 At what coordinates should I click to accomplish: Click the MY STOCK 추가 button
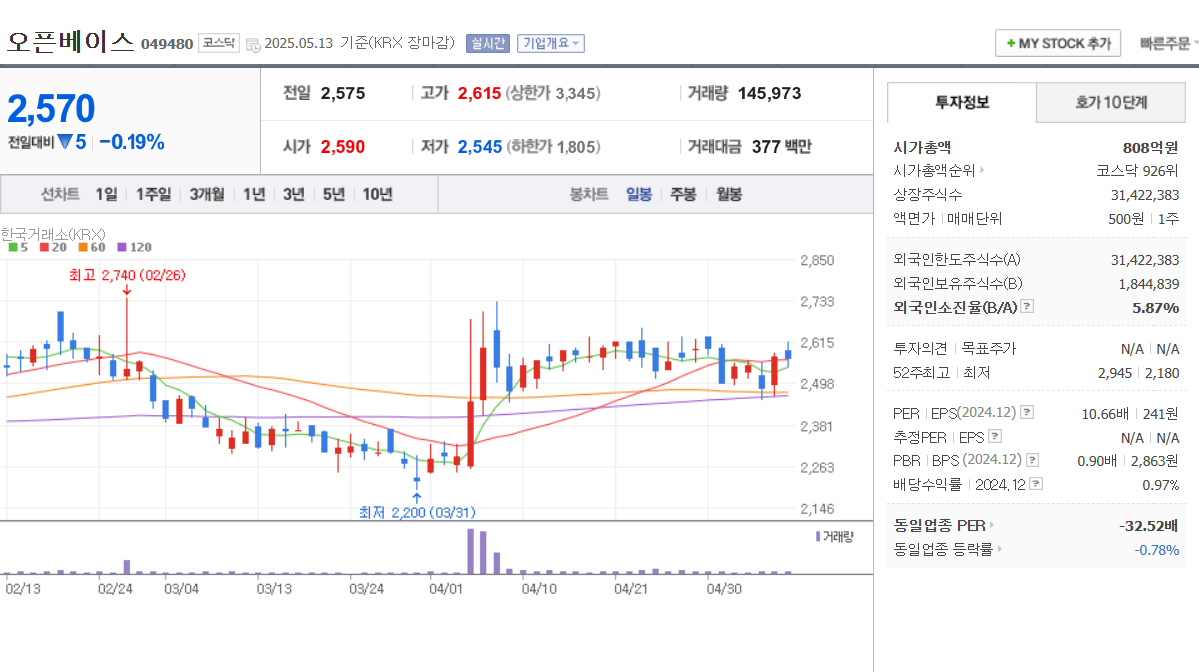pyautogui.click(x=1058, y=44)
